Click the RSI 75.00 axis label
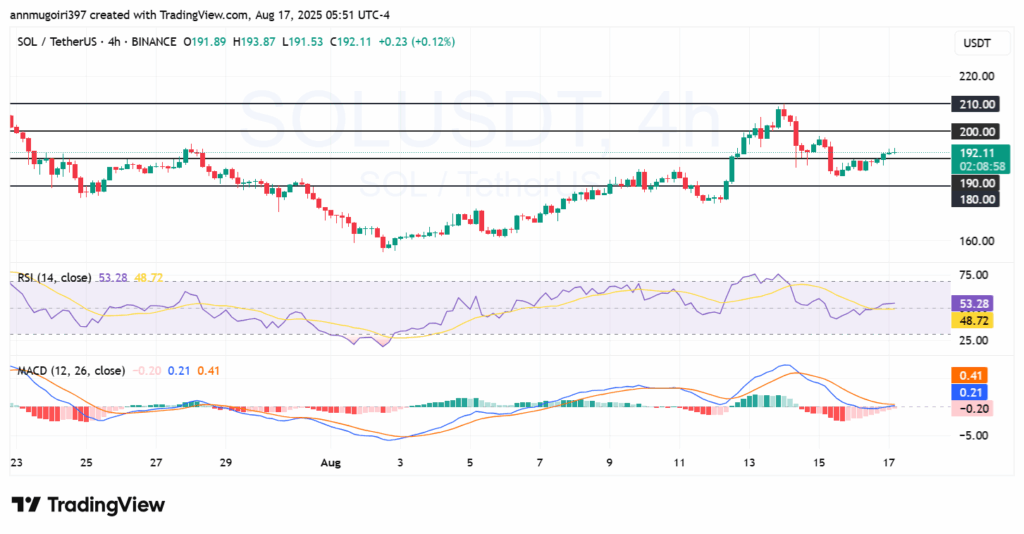 coord(974,275)
